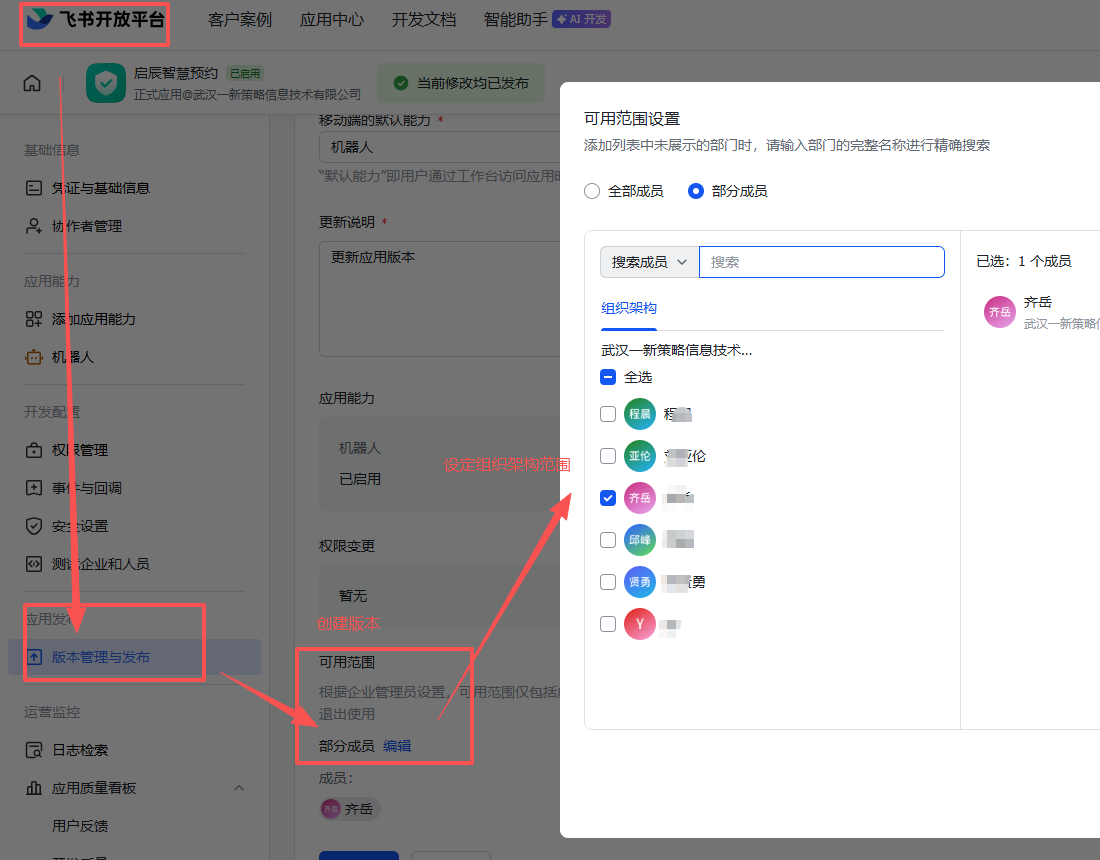Open 智能助手 in top navigation
Viewport: 1100px width, 860px height.
516,20
